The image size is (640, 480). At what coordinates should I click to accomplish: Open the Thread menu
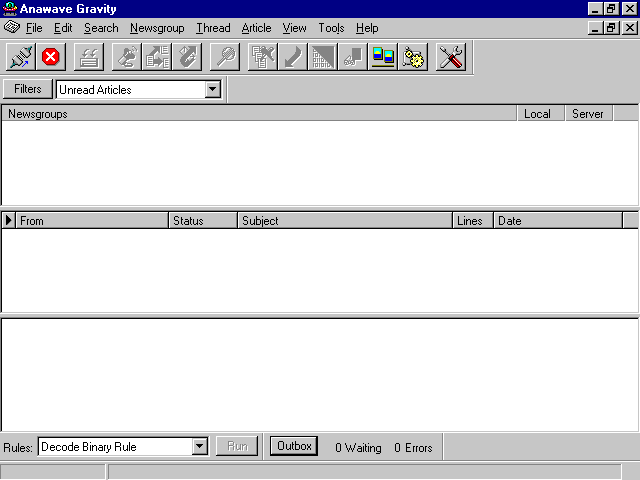(x=213, y=28)
